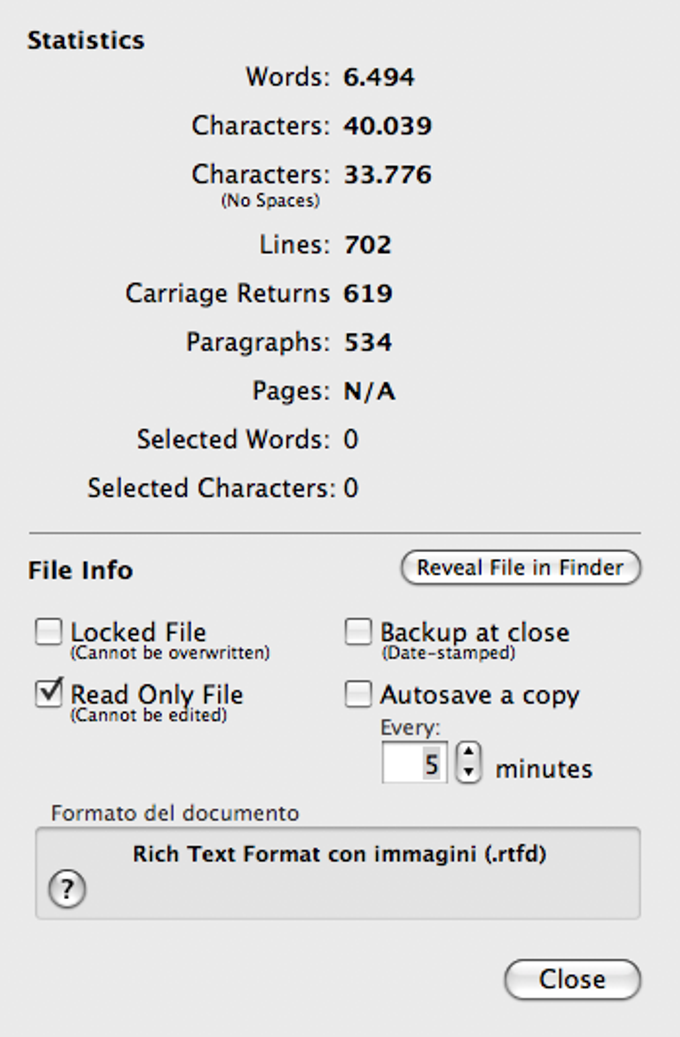
Task: Close the statistics dialog
Action: pyautogui.click(x=572, y=980)
